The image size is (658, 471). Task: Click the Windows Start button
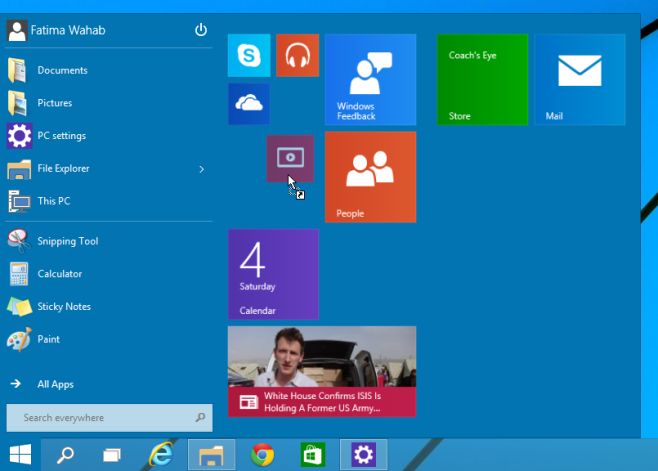20,455
